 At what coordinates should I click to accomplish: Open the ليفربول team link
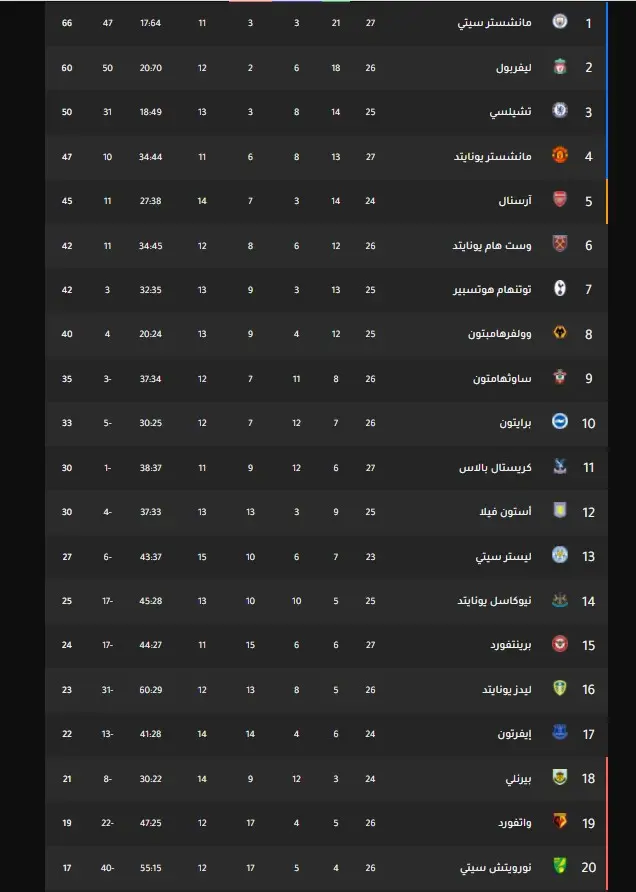pyautogui.click(x=513, y=68)
